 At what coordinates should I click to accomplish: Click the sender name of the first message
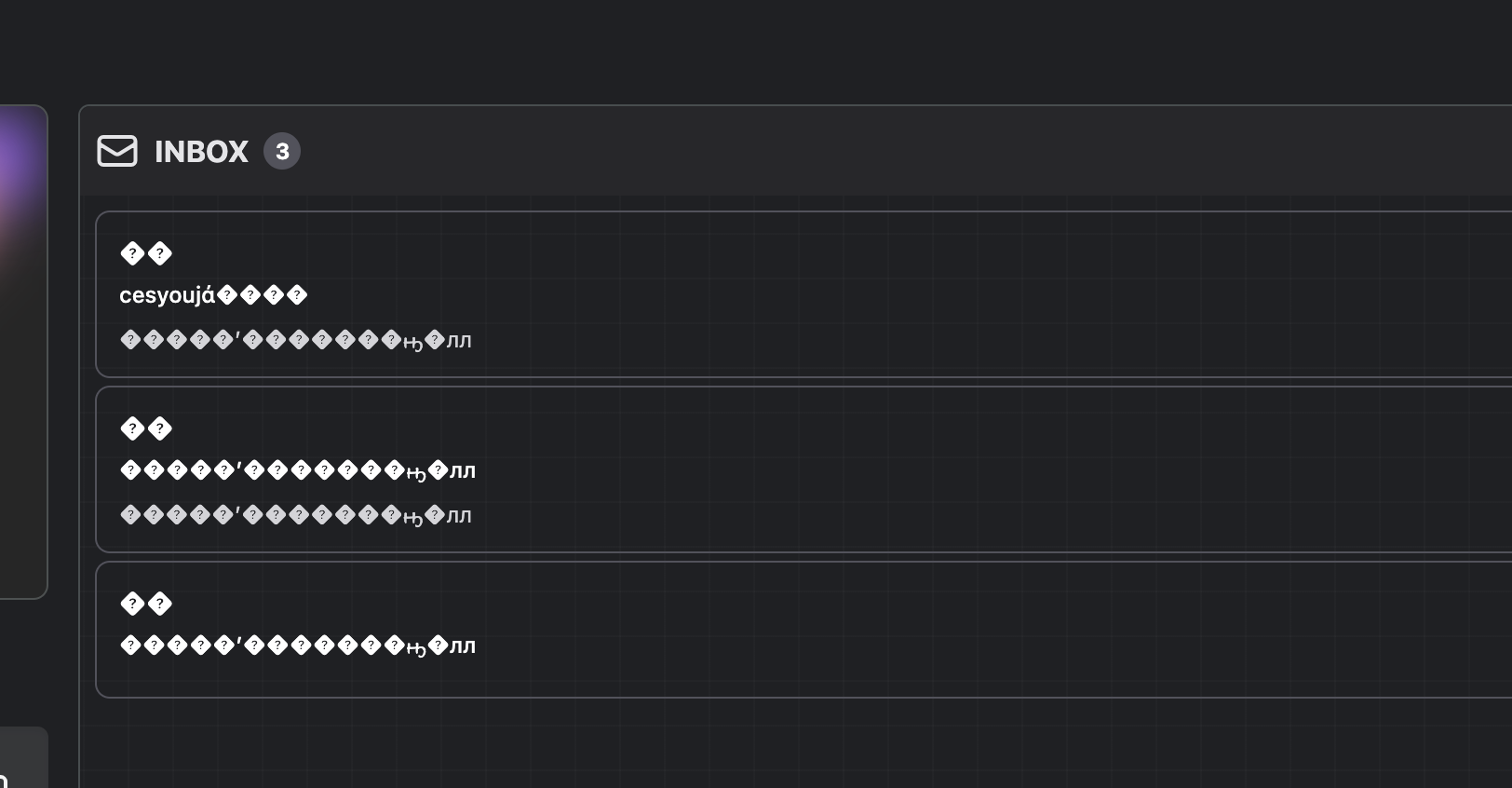[x=146, y=253]
